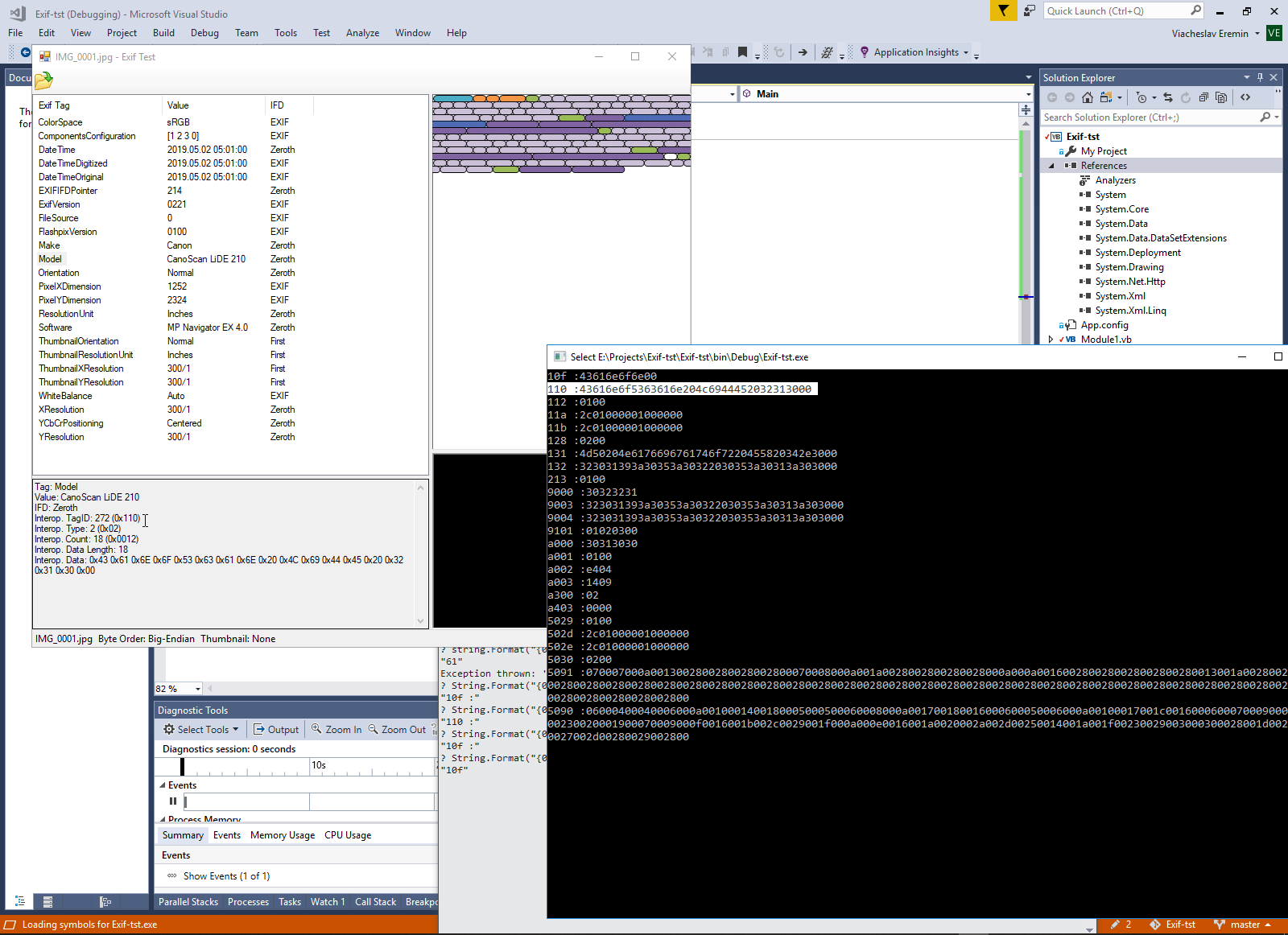Open the Team menu

click(x=246, y=33)
